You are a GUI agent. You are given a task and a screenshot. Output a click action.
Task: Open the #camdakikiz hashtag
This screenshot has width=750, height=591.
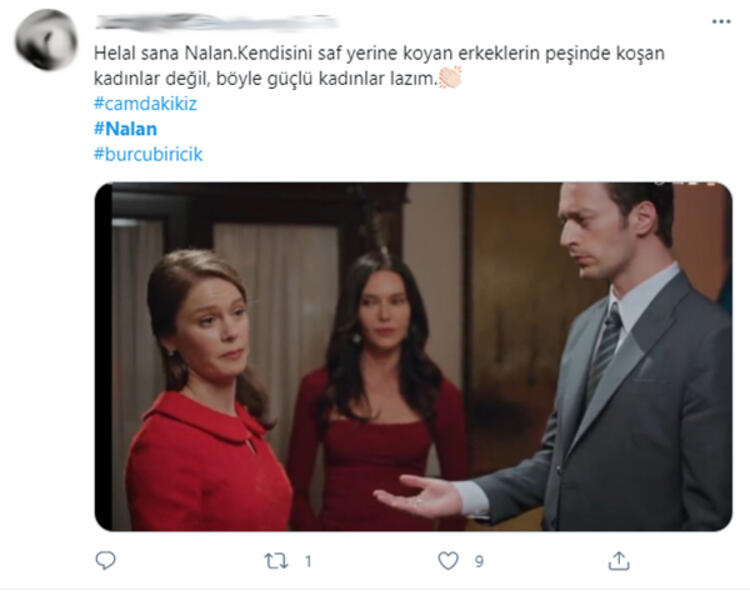145,104
